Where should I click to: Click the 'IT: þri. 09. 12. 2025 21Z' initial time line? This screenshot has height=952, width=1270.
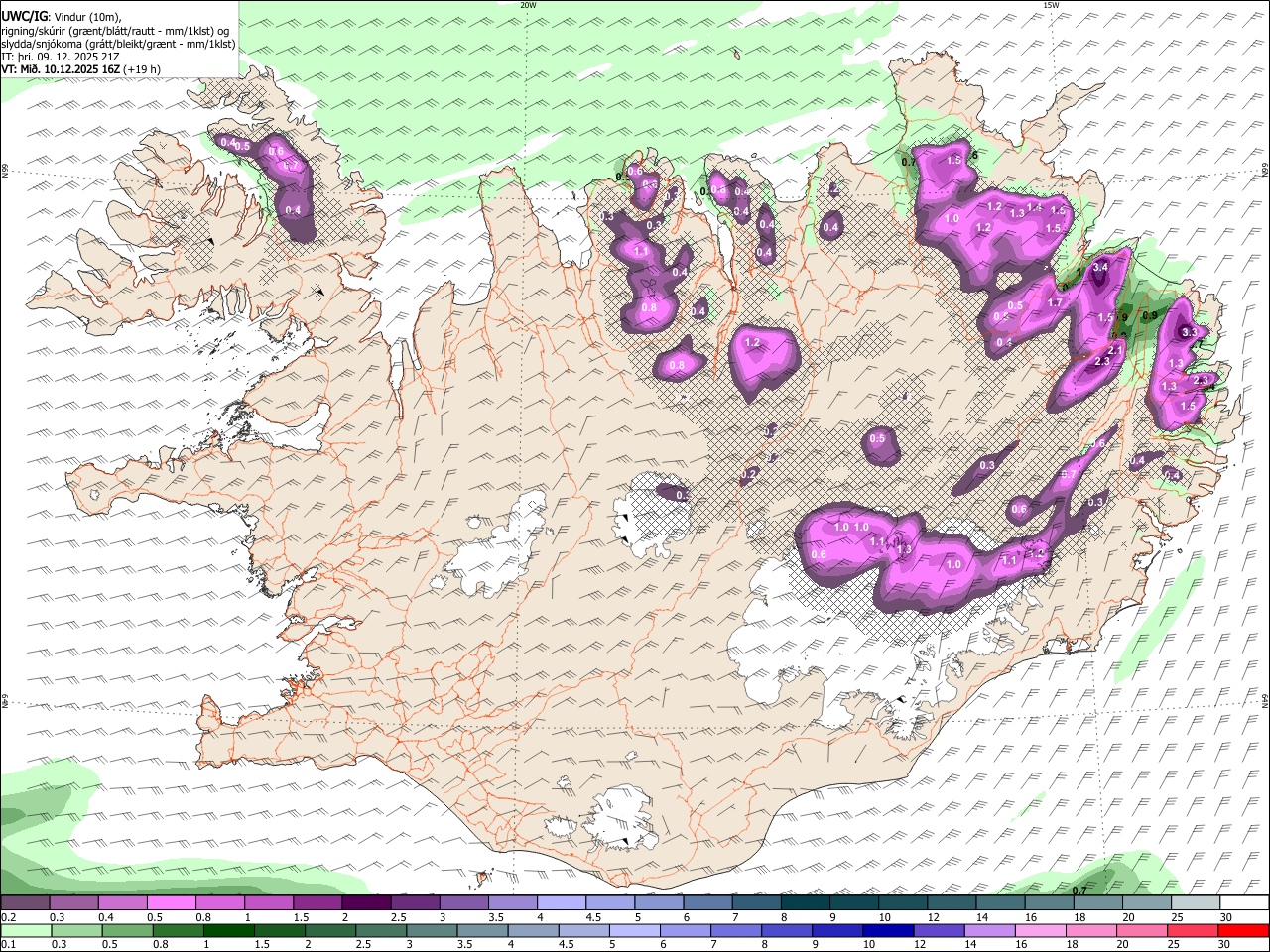[61, 57]
